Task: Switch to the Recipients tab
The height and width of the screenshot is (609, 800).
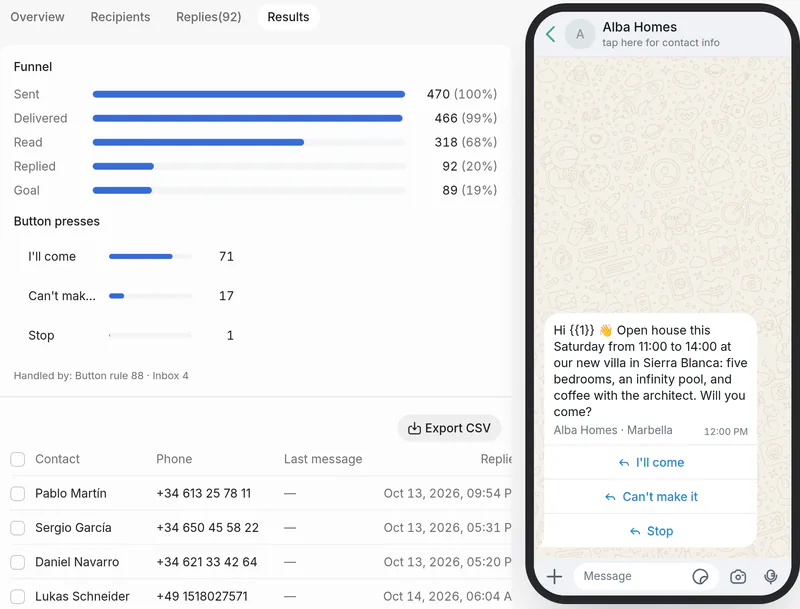Action: pos(120,17)
